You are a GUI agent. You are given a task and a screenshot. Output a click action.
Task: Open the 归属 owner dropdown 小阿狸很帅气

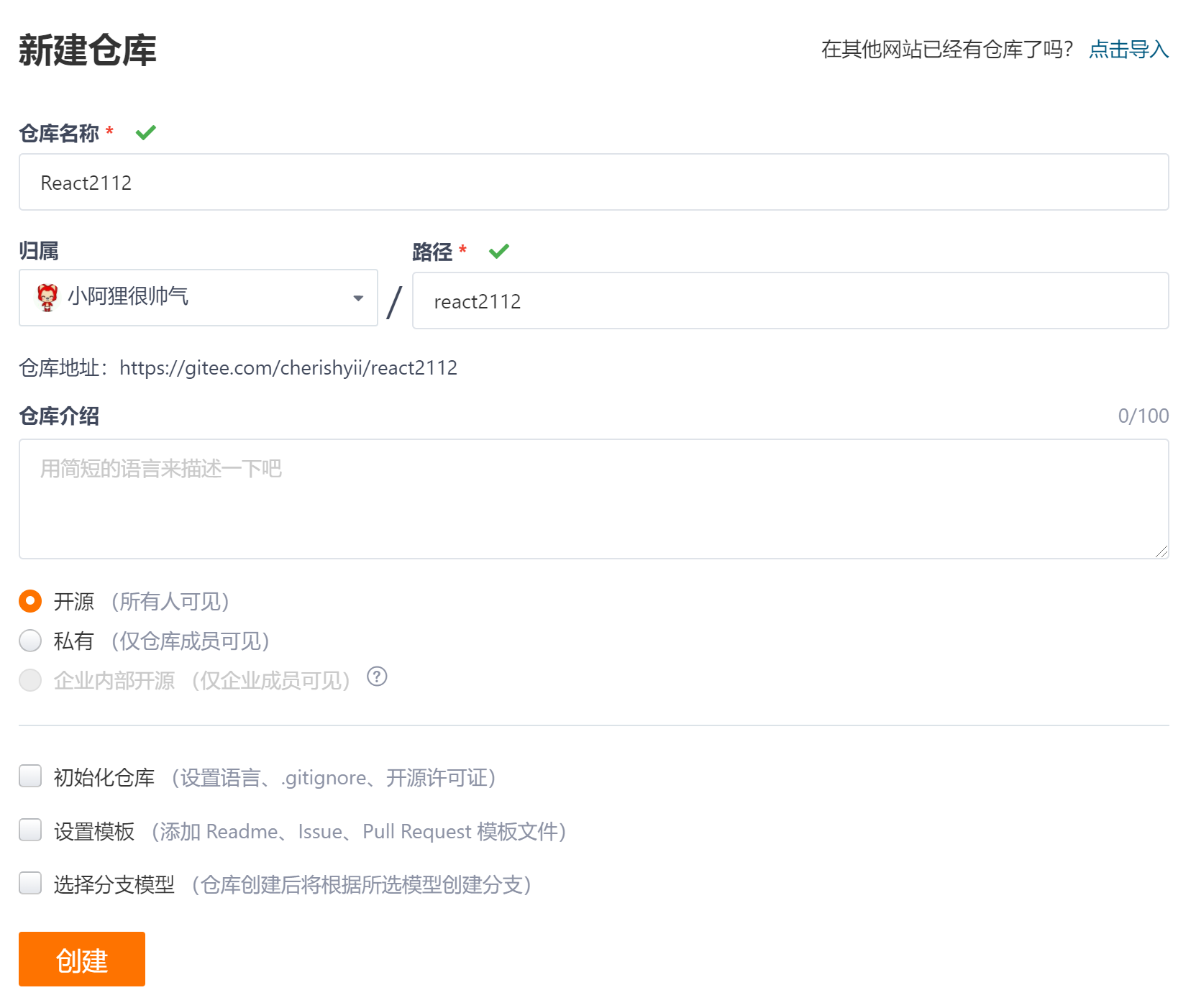198,298
